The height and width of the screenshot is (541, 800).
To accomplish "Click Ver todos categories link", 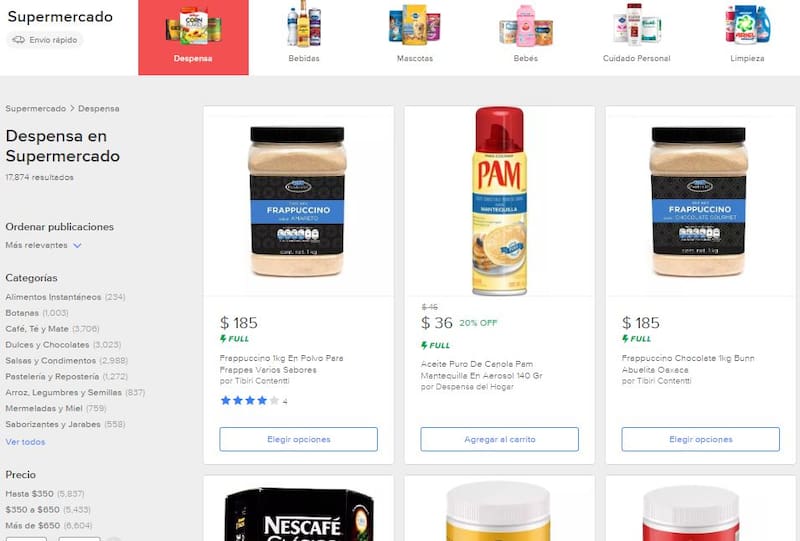I will (26, 442).
